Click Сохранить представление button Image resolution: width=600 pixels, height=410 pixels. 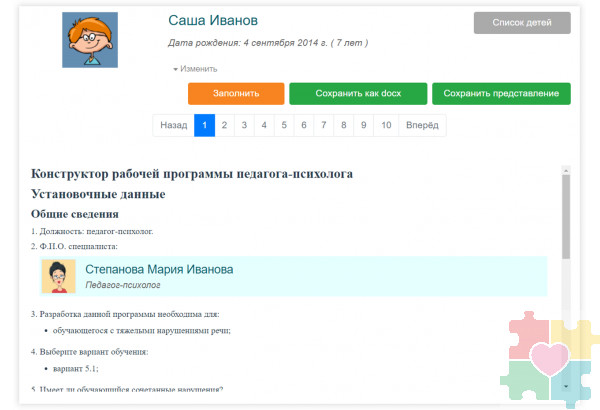click(501, 93)
